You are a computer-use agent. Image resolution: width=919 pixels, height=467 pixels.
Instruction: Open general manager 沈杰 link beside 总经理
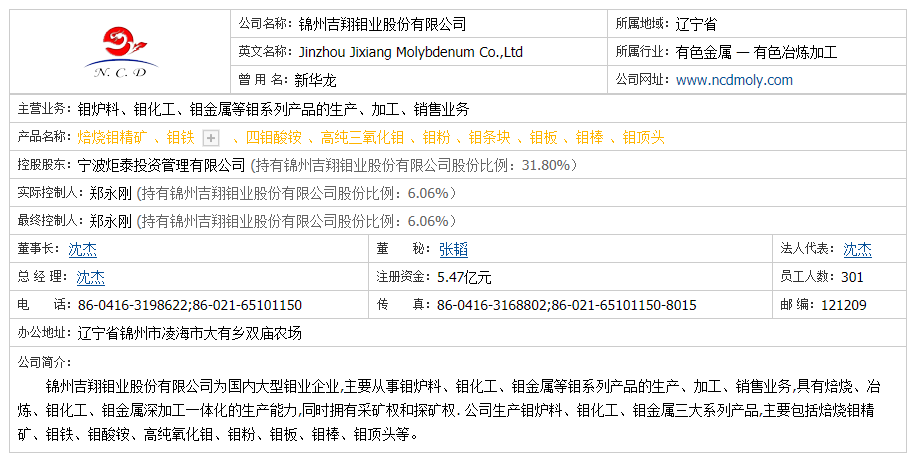click(x=90, y=277)
